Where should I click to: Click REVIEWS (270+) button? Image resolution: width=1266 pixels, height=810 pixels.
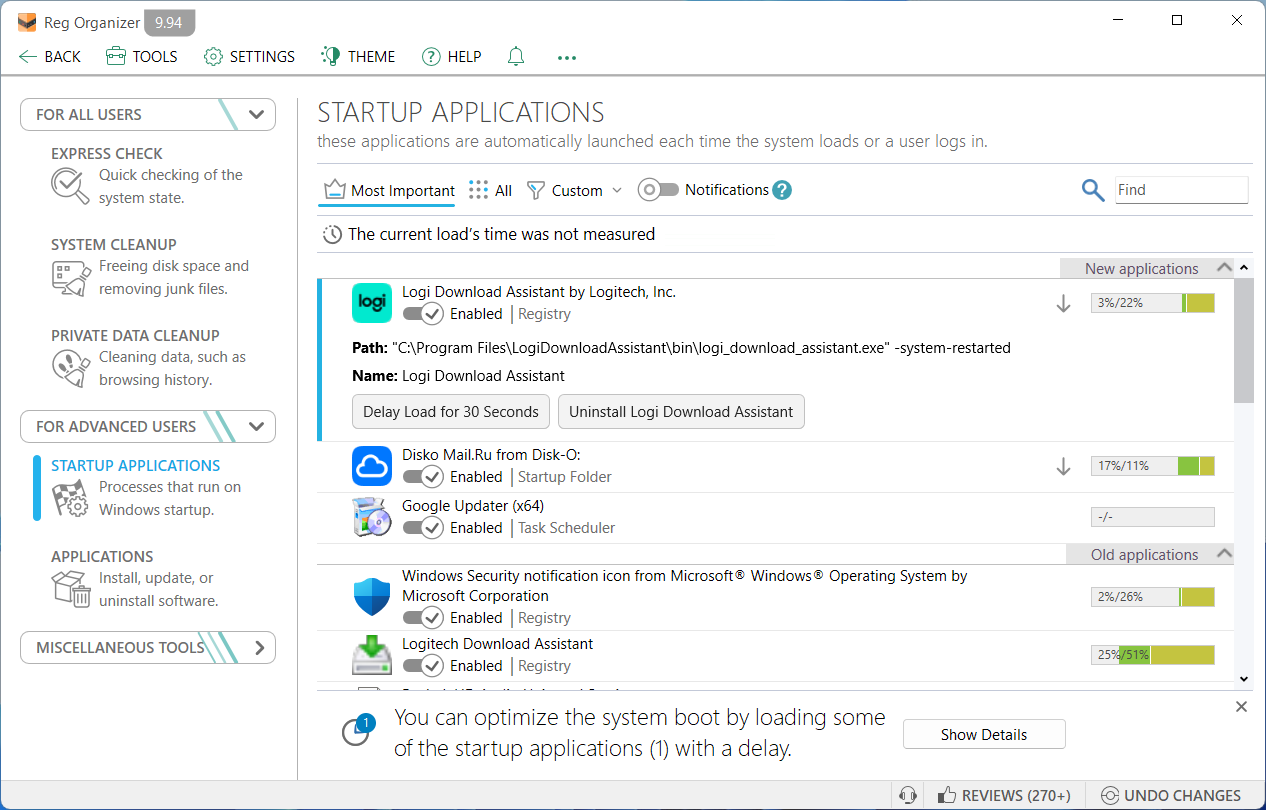(1004, 796)
